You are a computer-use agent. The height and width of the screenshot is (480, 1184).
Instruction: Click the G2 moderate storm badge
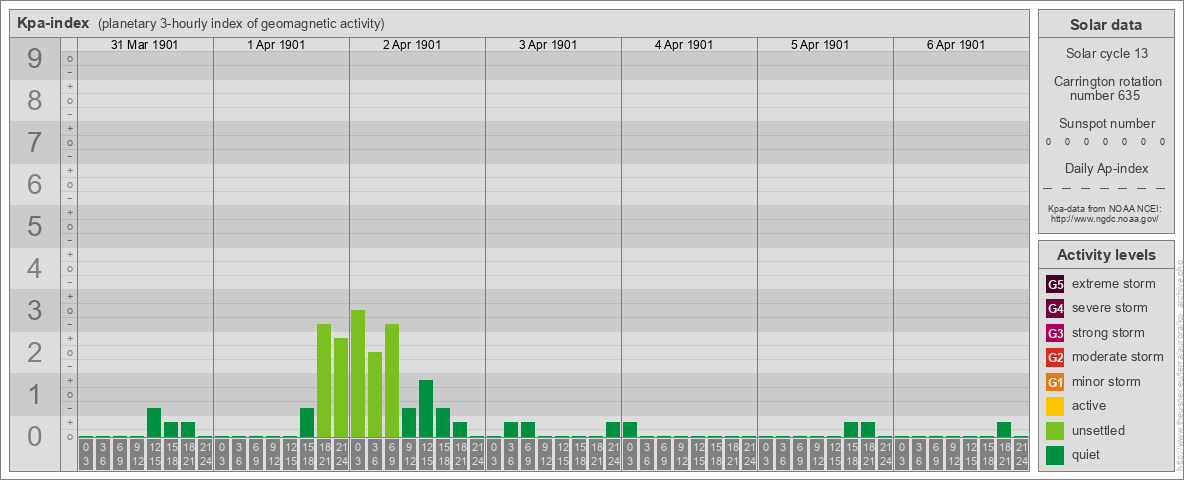(x=1055, y=357)
